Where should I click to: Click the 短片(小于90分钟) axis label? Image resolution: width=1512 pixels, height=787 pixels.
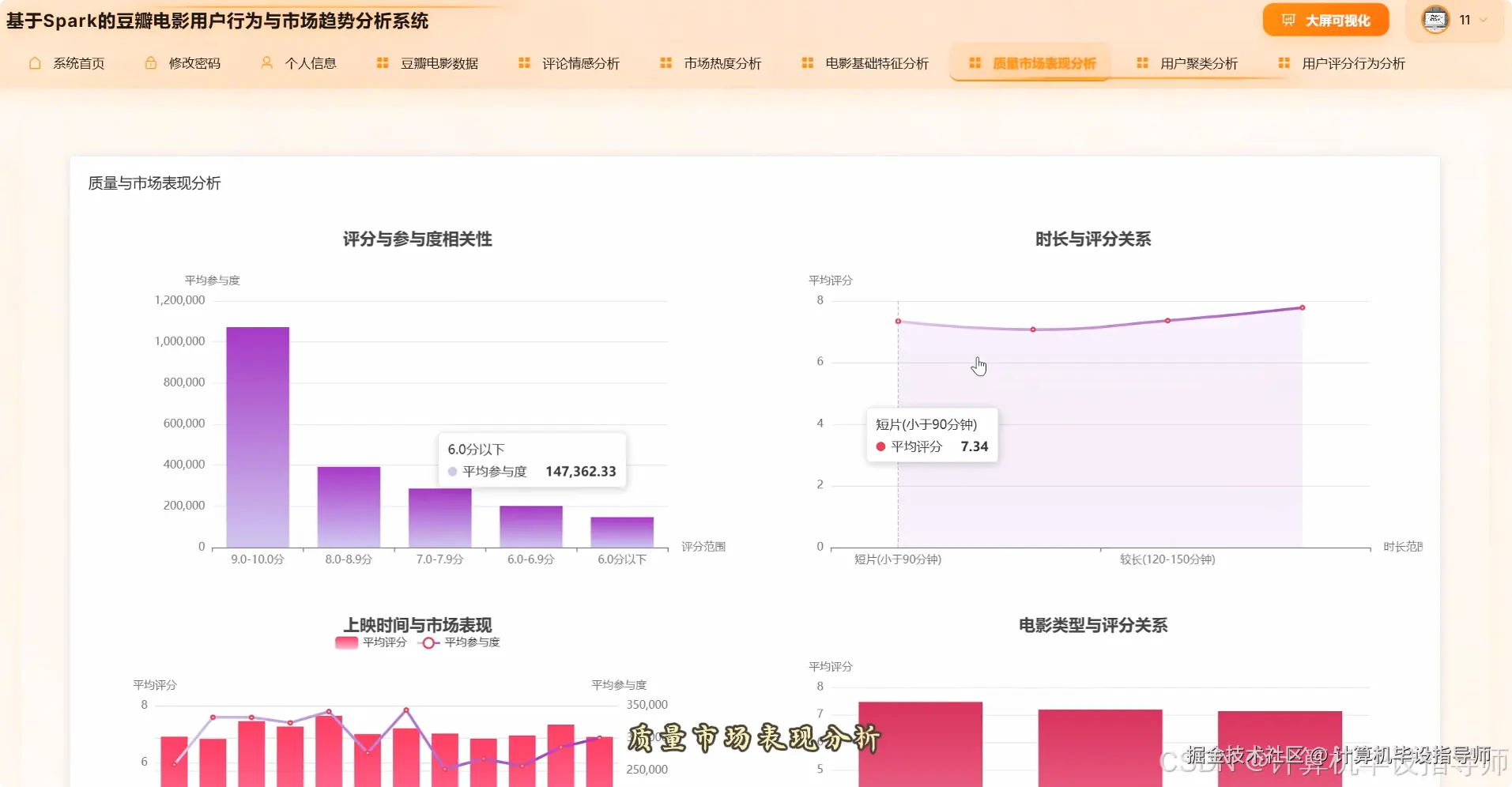898,559
